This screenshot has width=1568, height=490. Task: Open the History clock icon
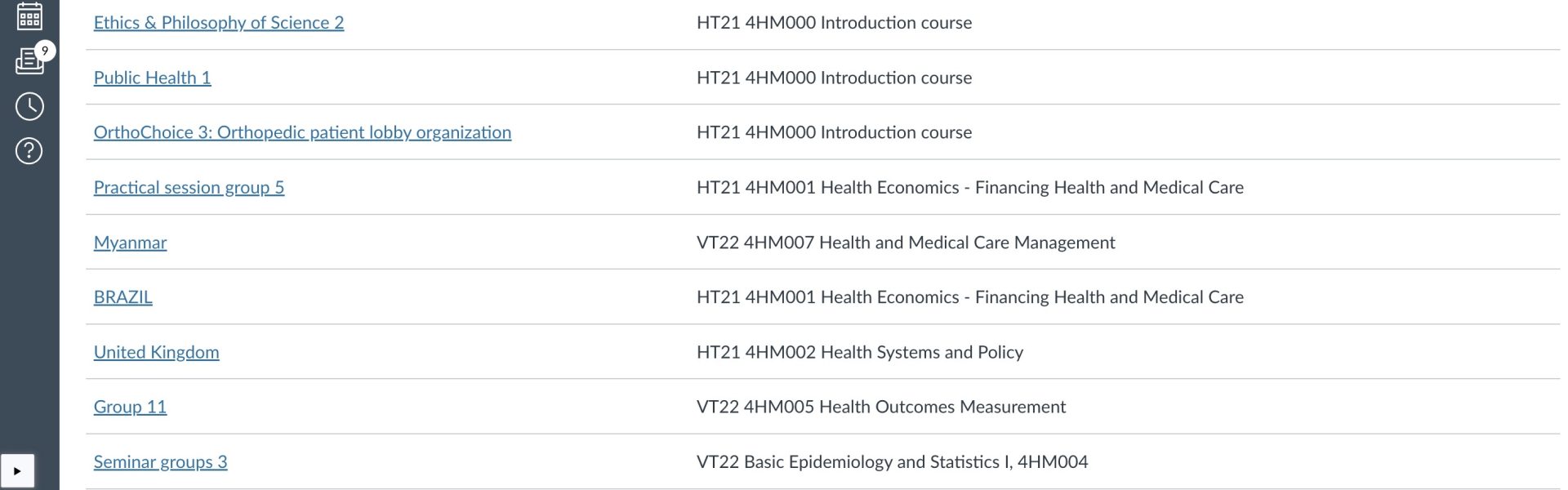click(x=29, y=106)
